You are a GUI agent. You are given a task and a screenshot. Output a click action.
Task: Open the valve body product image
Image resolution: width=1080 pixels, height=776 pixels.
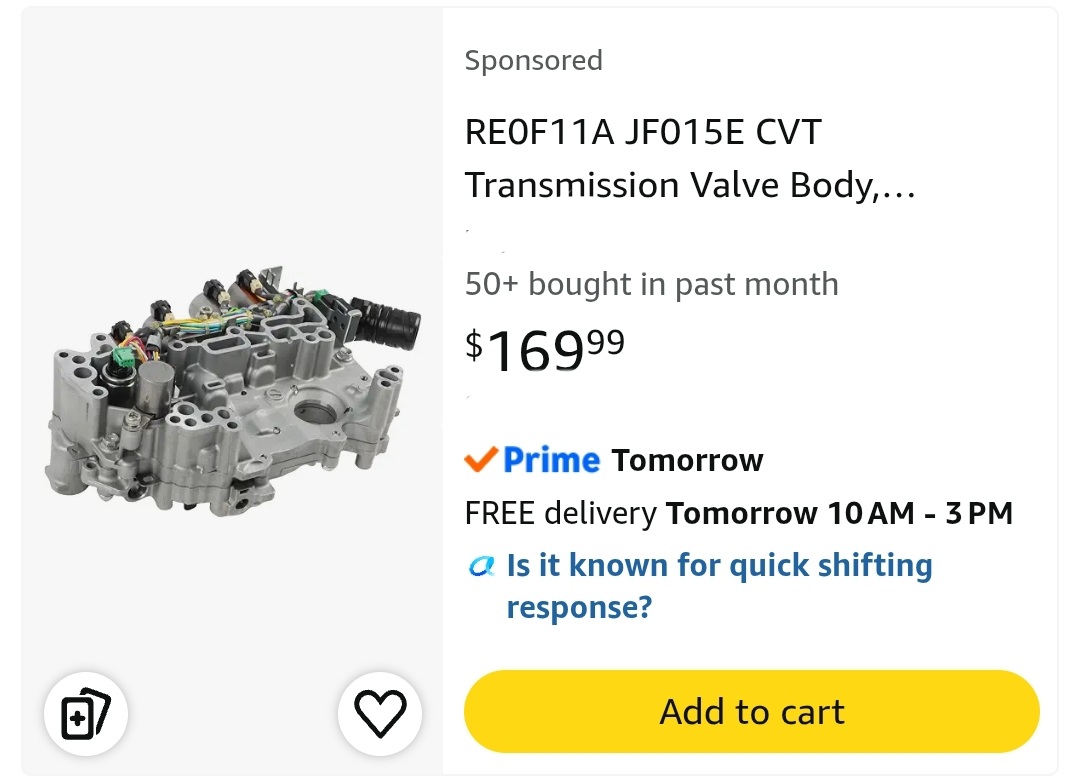coord(233,389)
